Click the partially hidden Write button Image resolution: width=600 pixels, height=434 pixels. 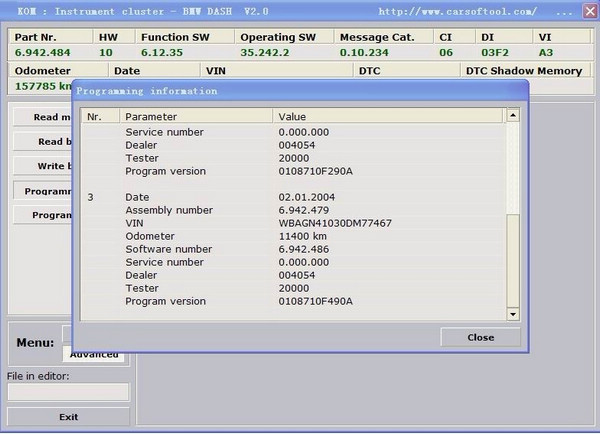[42, 166]
